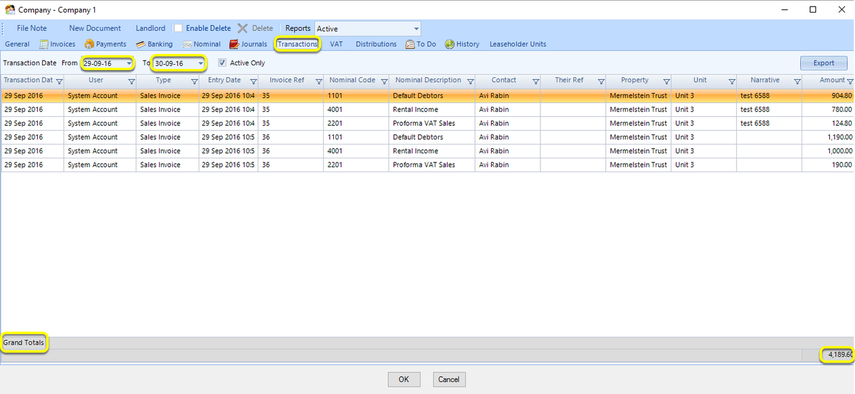Click the Delete X icon

pyautogui.click(x=243, y=28)
